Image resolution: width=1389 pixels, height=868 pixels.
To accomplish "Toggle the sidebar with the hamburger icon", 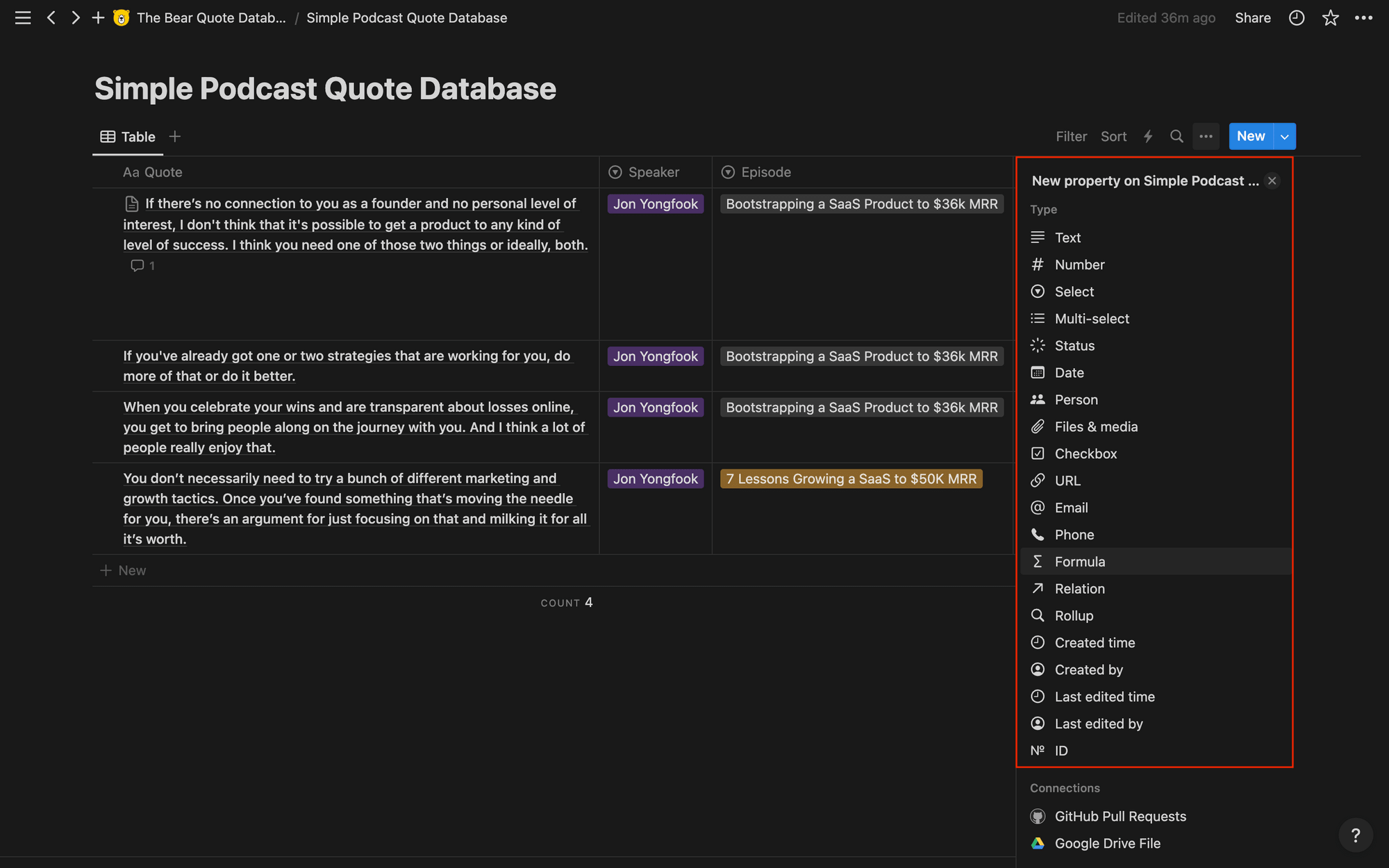I will (x=22, y=17).
